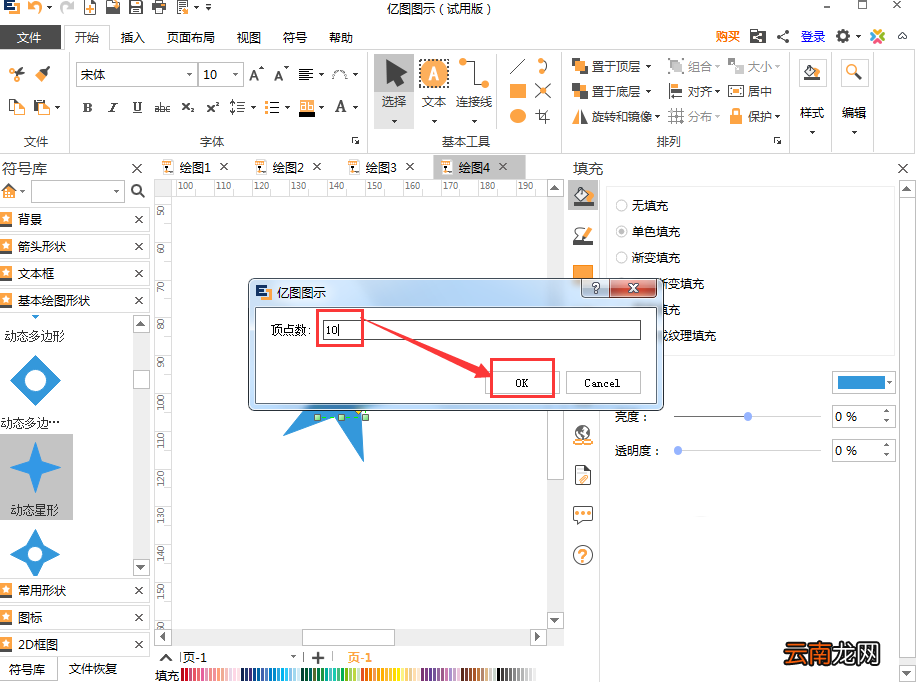Apply superscript formatting
917x682 pixels.
tap(212, 108)
